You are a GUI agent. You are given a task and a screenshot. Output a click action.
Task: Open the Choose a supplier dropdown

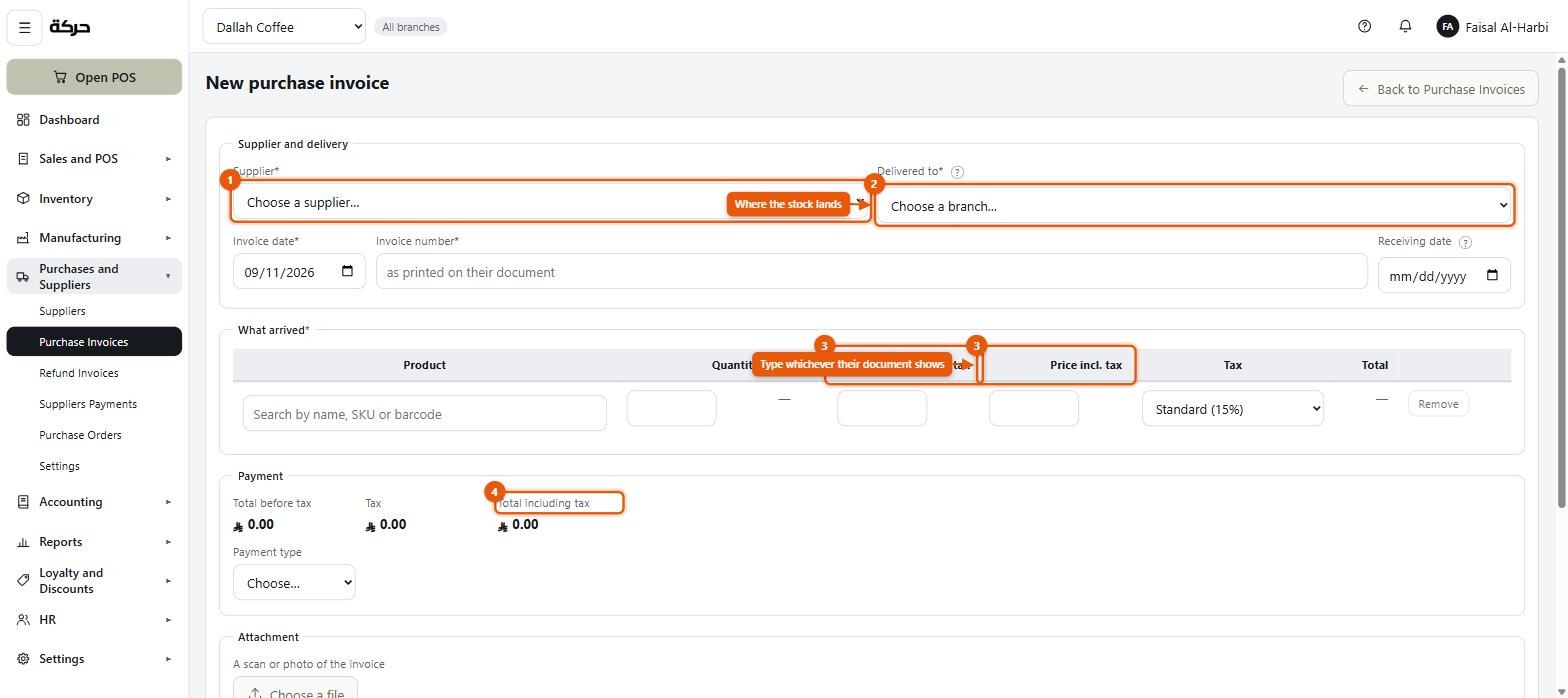tap(551, 202)
